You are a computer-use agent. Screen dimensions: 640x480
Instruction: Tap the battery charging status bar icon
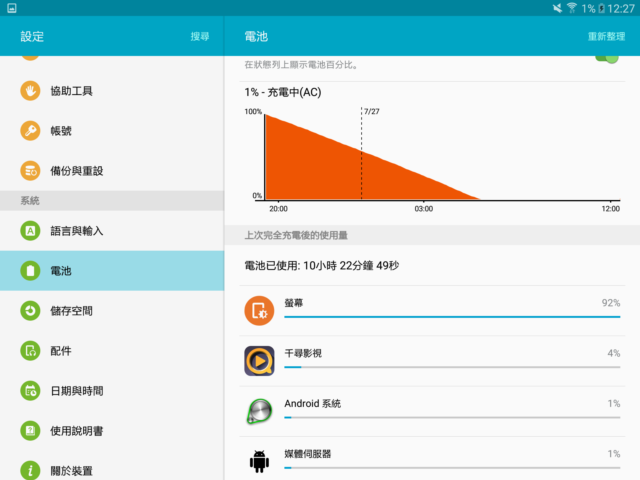point(601,8)
